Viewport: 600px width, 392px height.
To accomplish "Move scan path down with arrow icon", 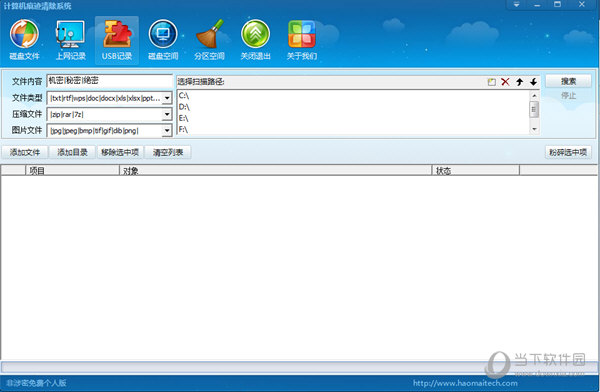I will pyautogui.click(x=533, y=82).
